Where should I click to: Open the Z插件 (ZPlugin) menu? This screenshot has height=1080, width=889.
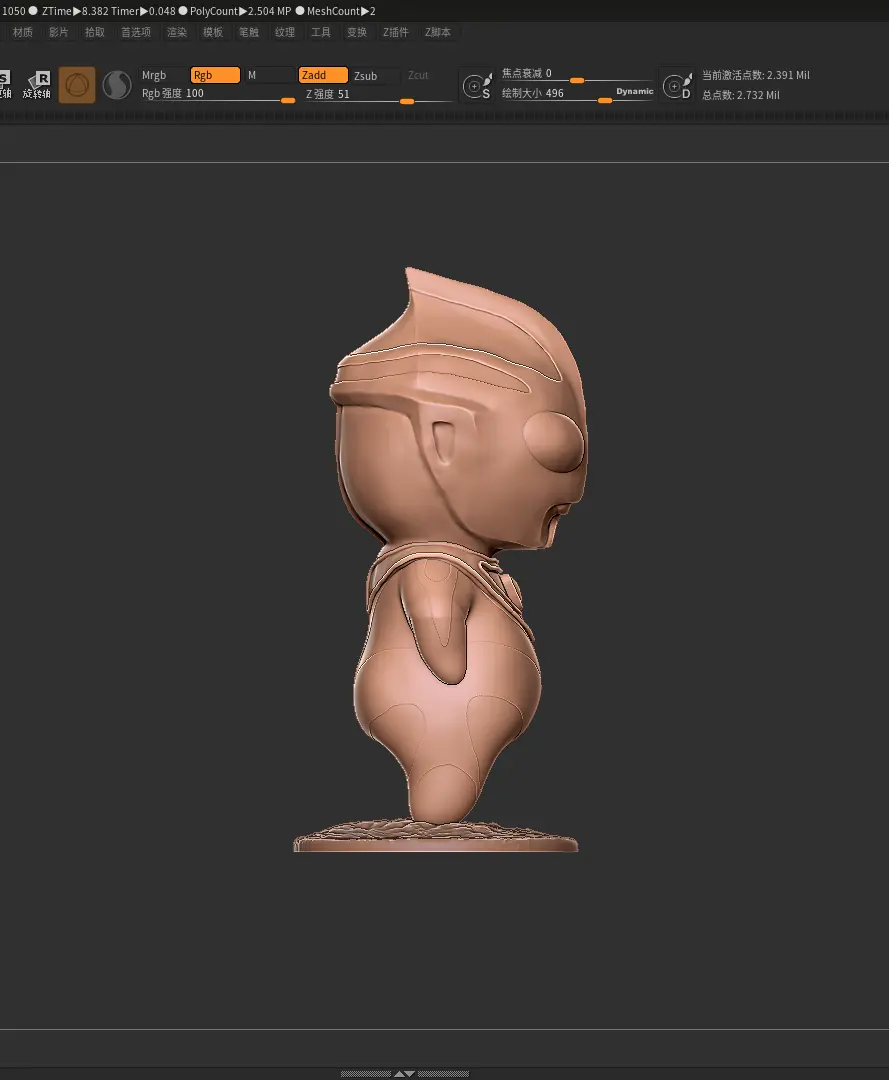[395, 32]
